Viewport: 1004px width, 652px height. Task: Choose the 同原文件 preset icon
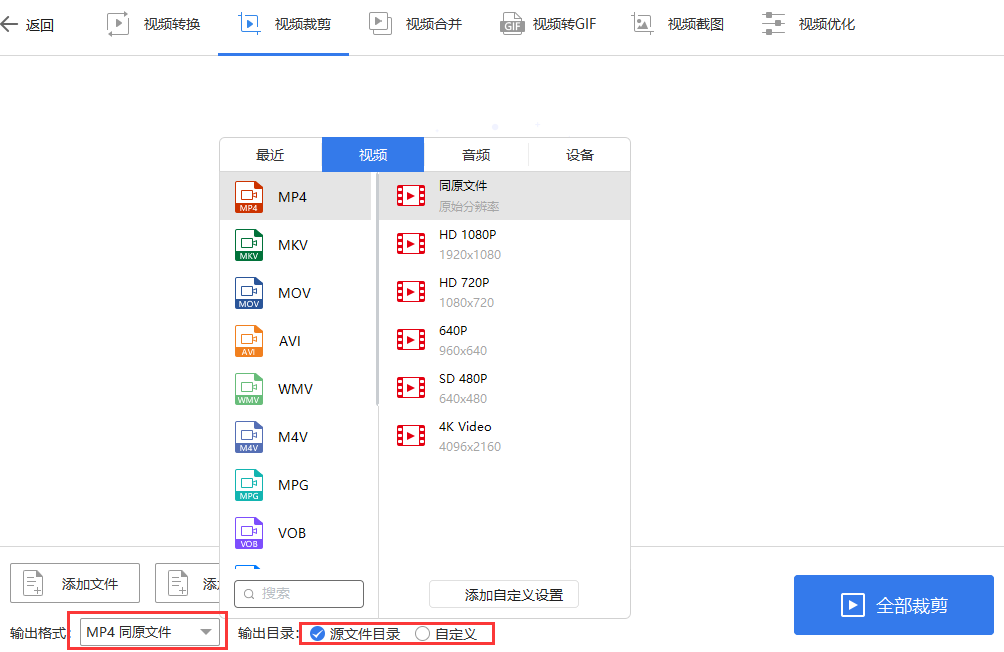pos(410,195)
